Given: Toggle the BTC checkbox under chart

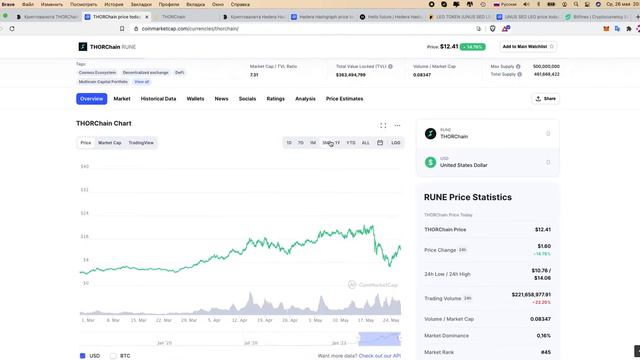Looking at the screenshot, I should [113, 356].
